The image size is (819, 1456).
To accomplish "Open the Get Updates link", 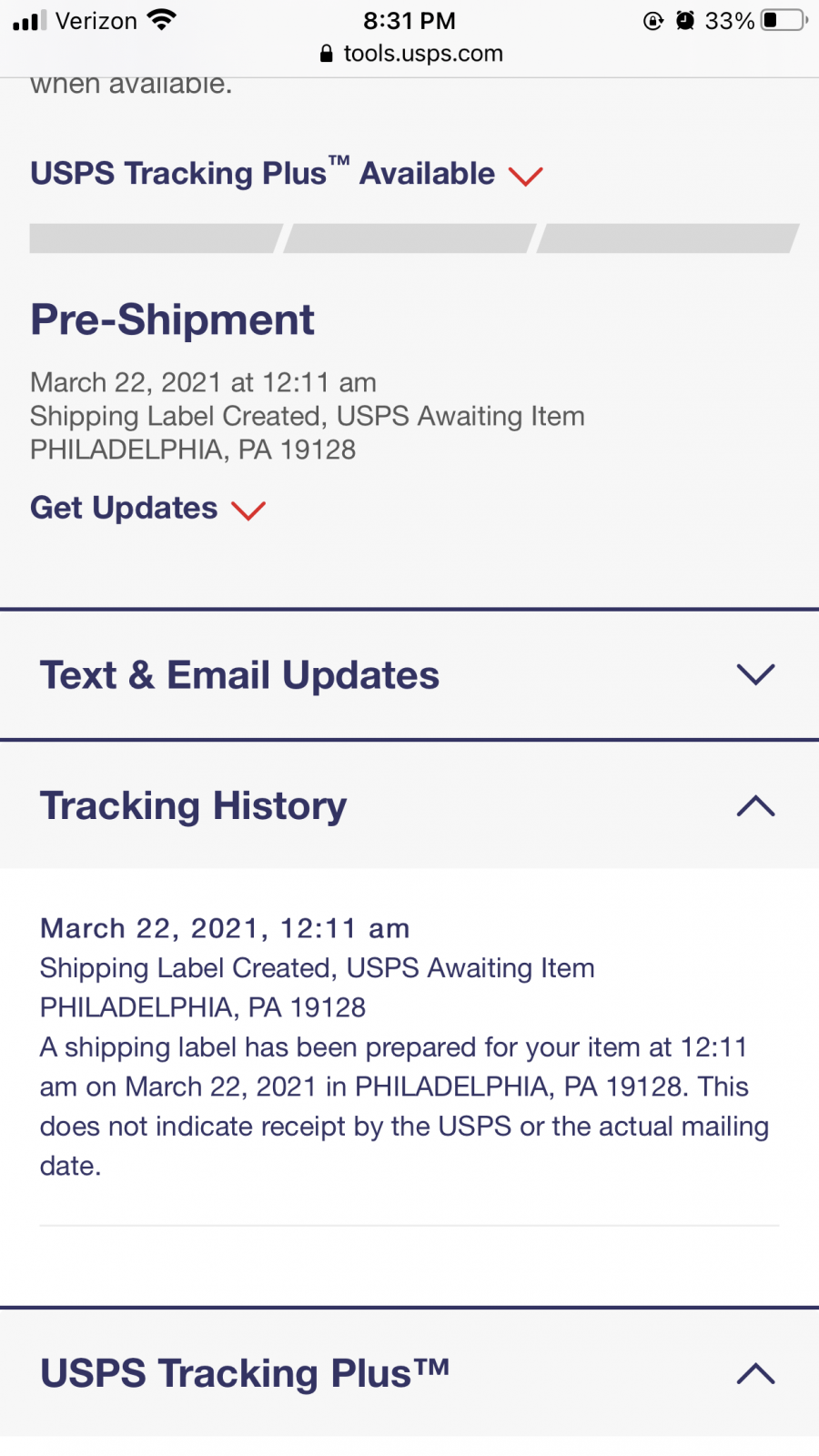I will (124, 508).
